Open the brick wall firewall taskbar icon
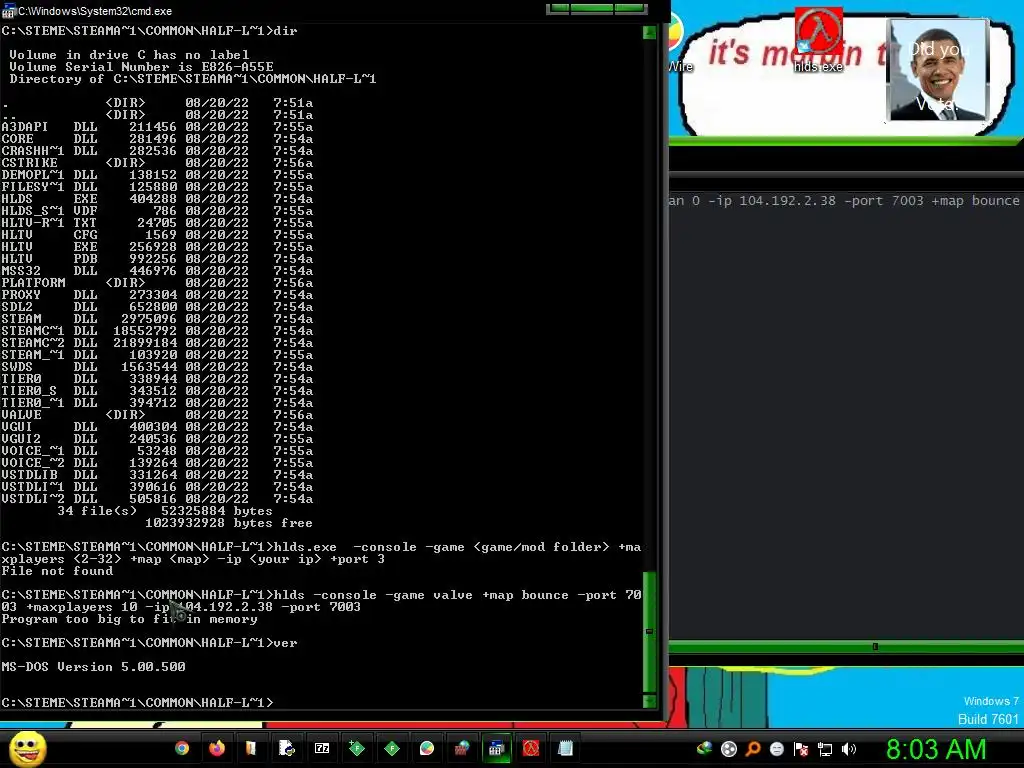 [x=461, y=748]
